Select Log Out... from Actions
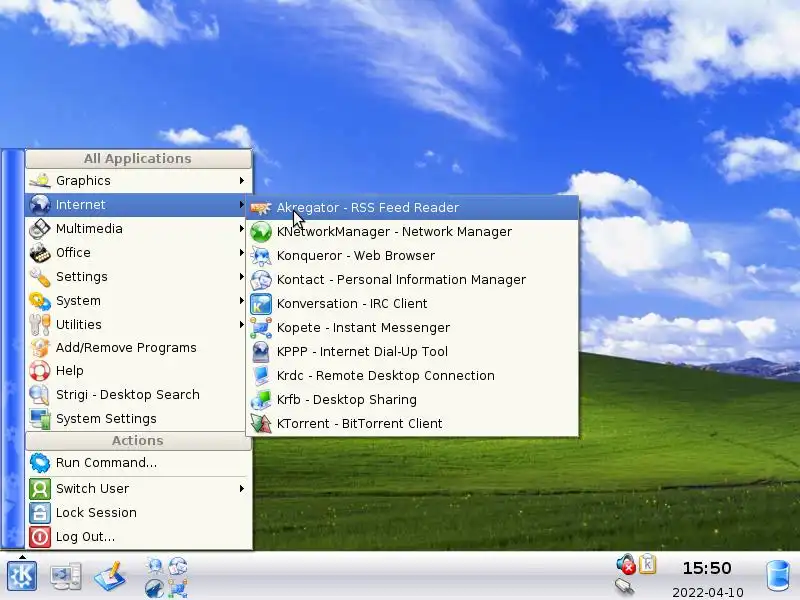800x600 pixels. point(138,537)
